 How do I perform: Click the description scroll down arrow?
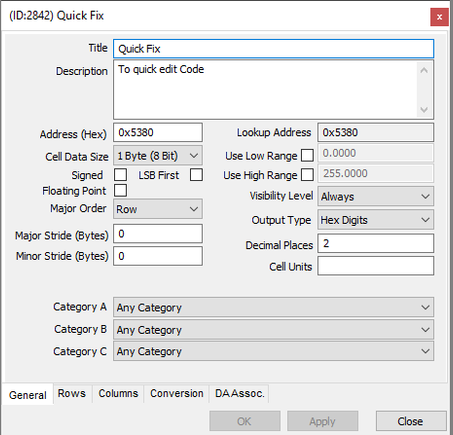pyautogui.click(x=424, y=109)
